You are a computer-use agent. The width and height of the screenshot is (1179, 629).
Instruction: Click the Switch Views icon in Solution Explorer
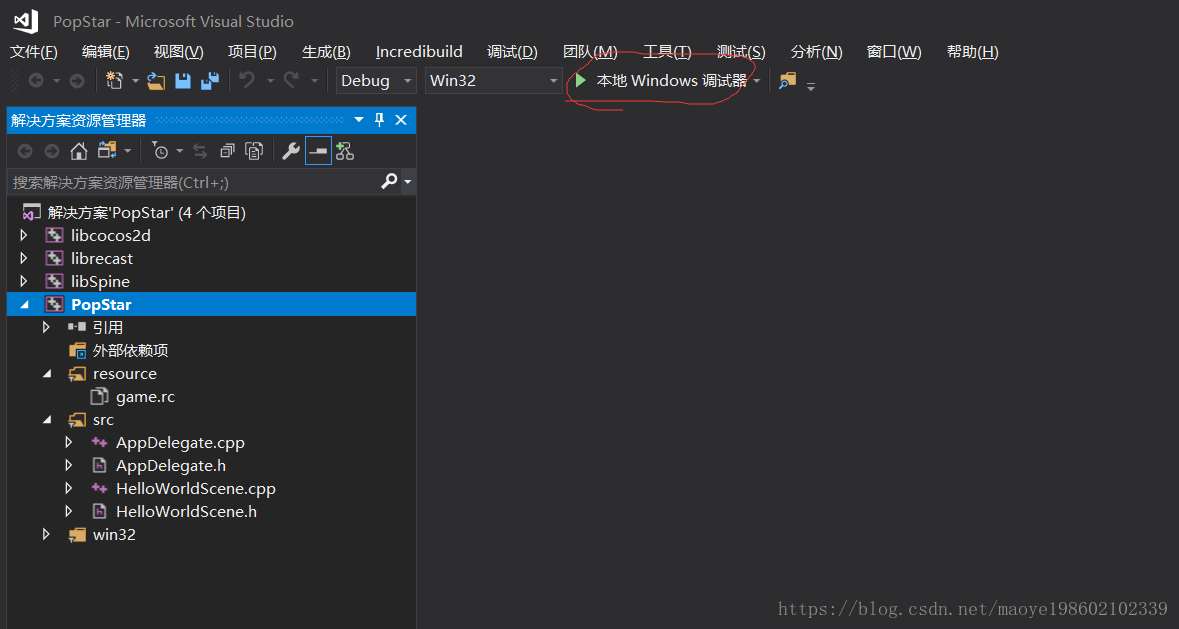coord(107,151)
